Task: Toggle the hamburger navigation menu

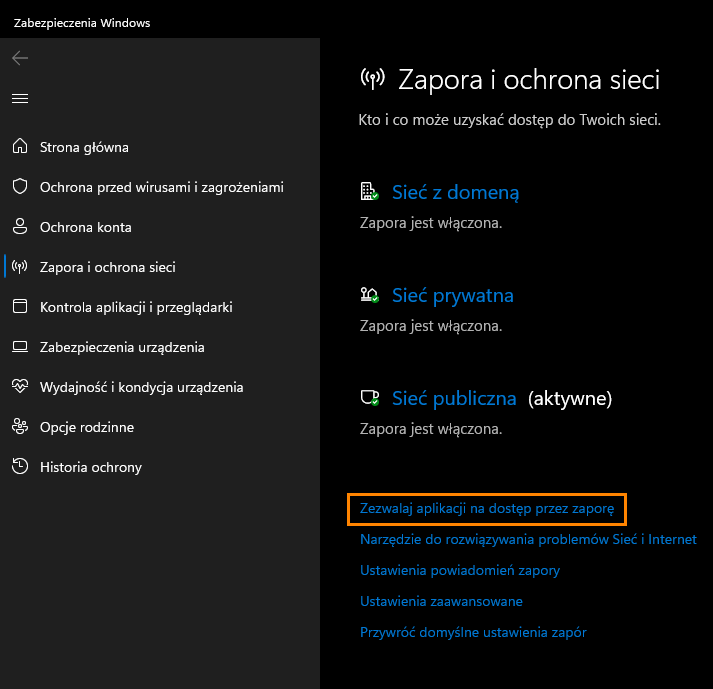Action: pyautogui.click(x=20, y=98)
